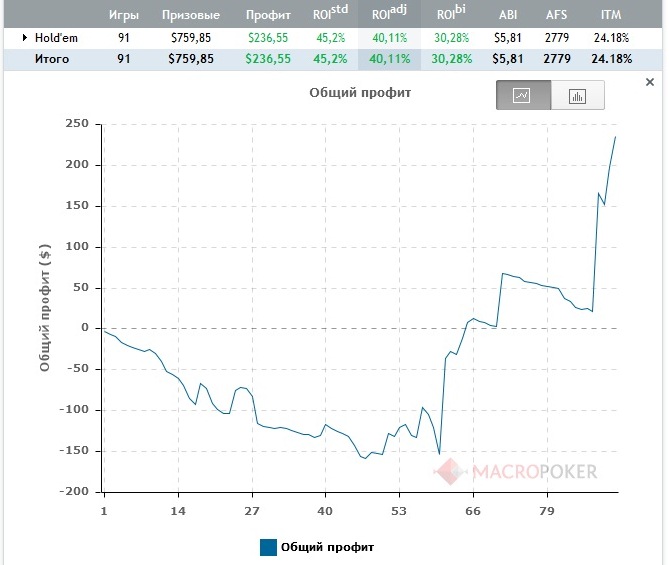Click the Общий профит legend label

(x=327, y=548)
